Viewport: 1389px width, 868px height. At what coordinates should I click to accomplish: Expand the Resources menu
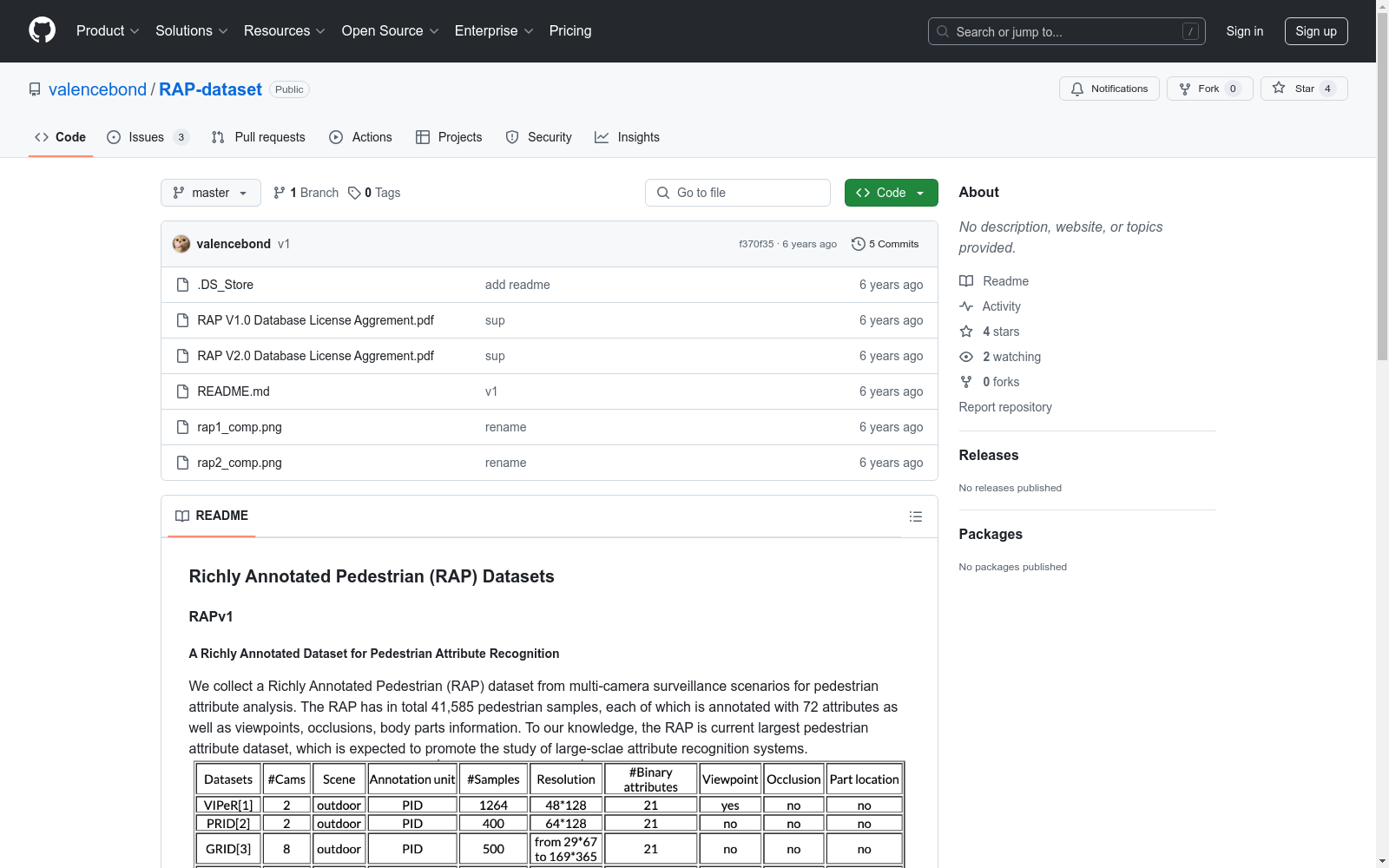285,30
